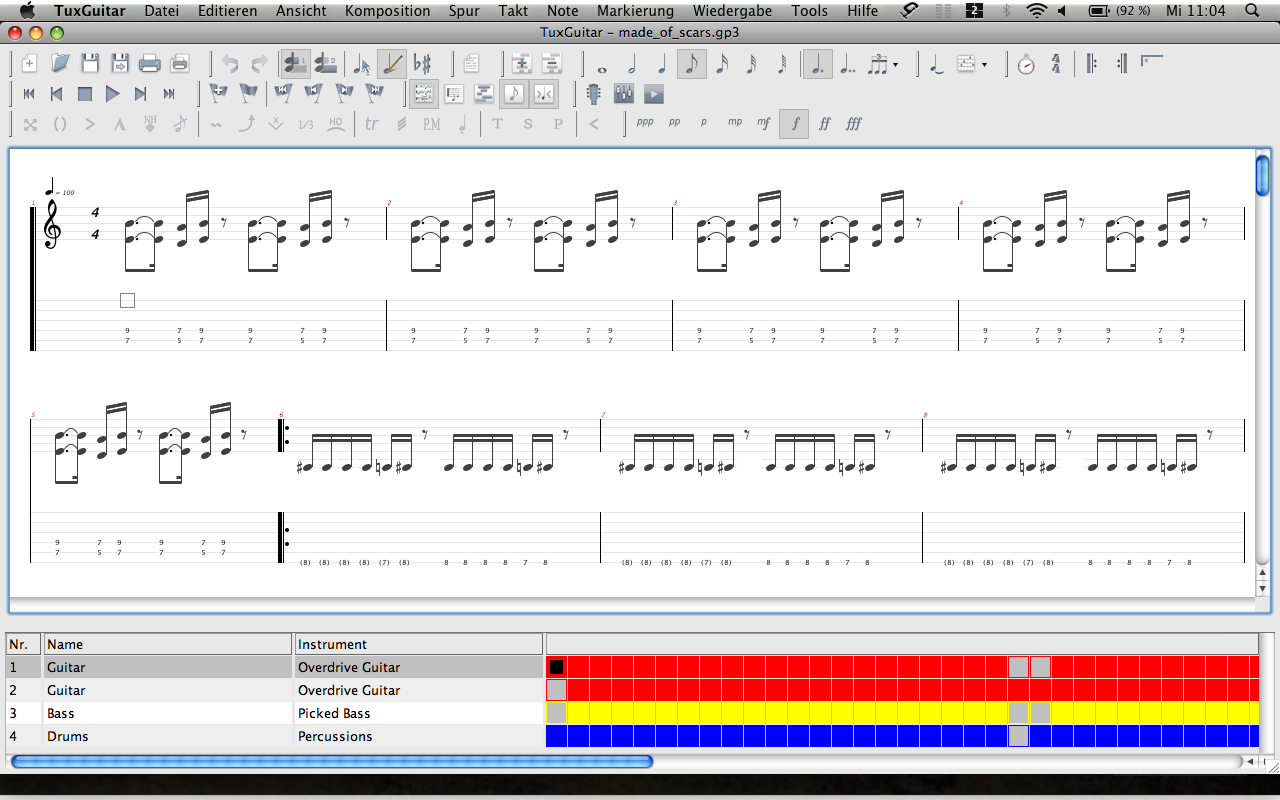Redo the last undone edit
This screenshot has height=800, width=1280.
pyautogui.click(x=260, y=64)
